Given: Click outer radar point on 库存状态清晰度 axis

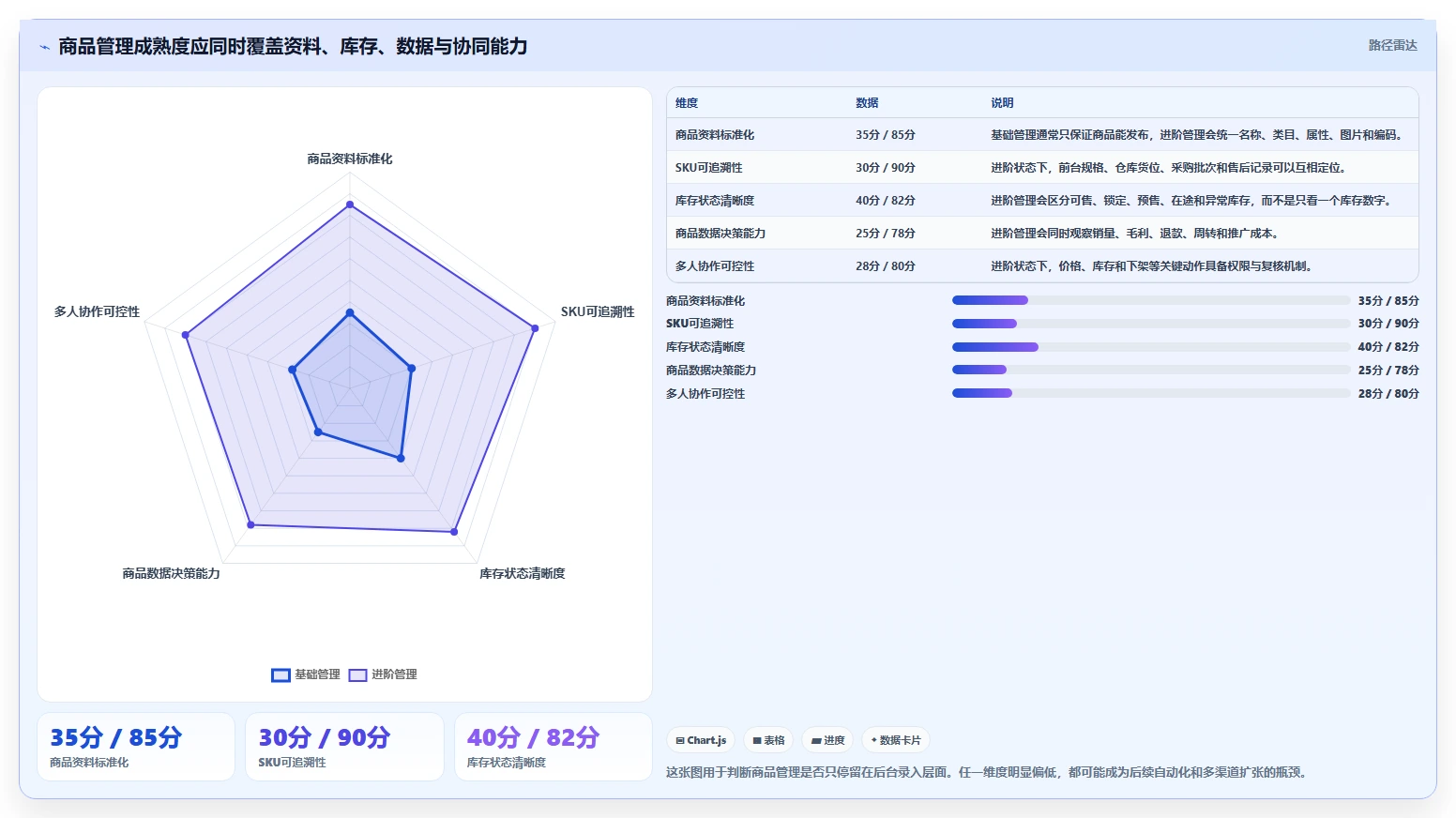Looking at the screenshot, I should [454, 532].
